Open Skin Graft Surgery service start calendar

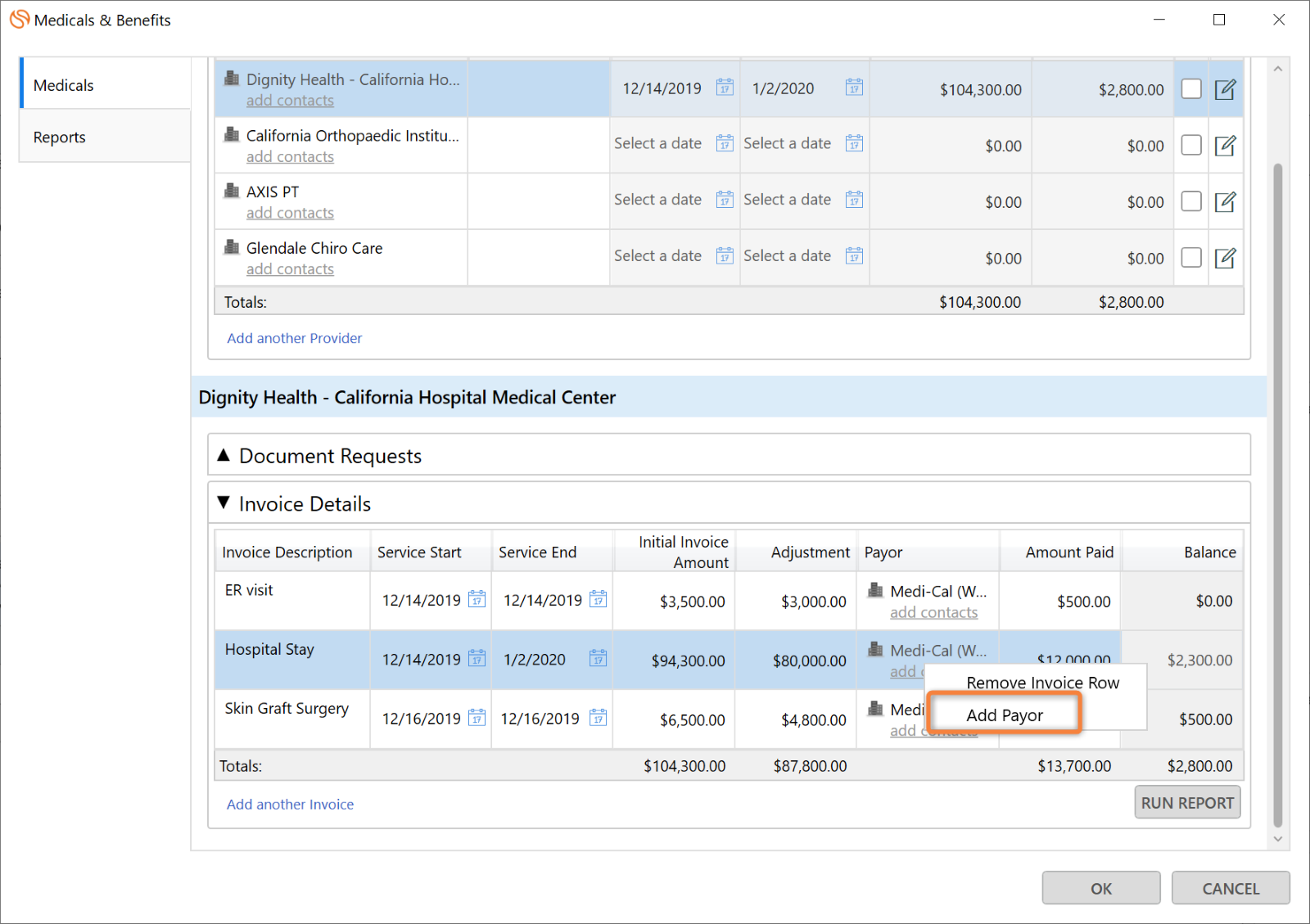(477, 718)
